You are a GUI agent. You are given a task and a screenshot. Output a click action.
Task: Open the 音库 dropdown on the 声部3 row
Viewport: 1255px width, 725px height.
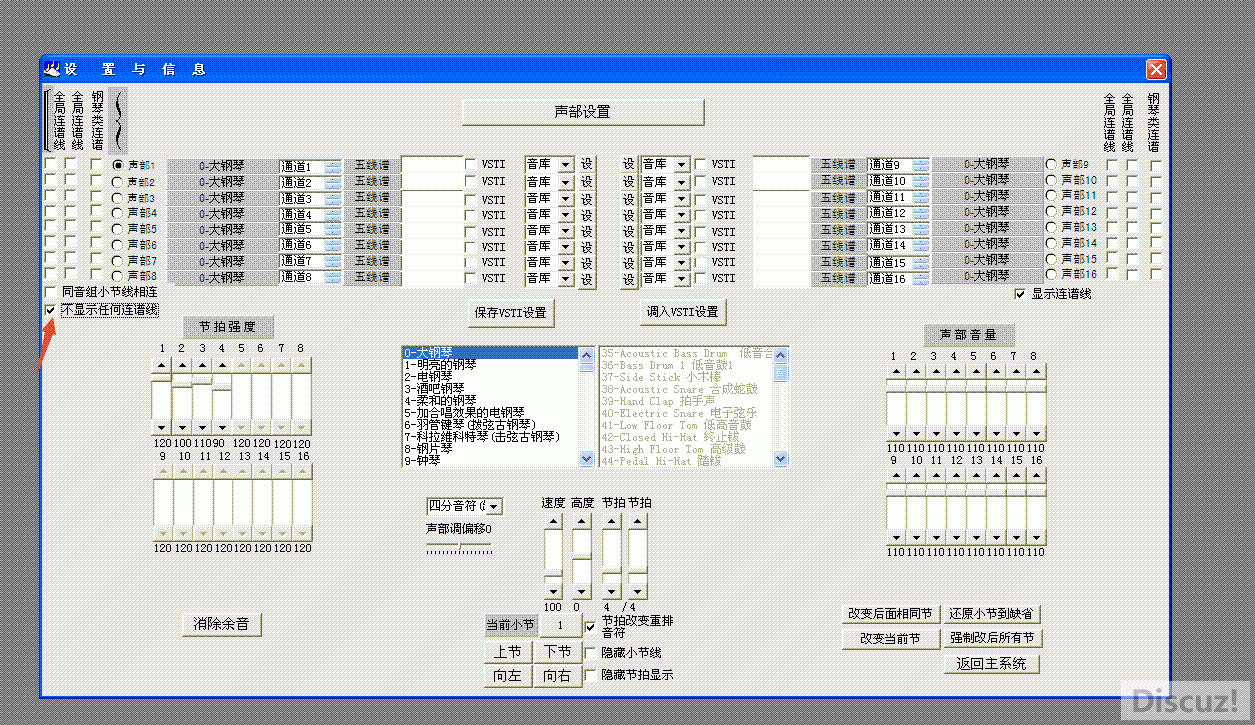[566, 198]
